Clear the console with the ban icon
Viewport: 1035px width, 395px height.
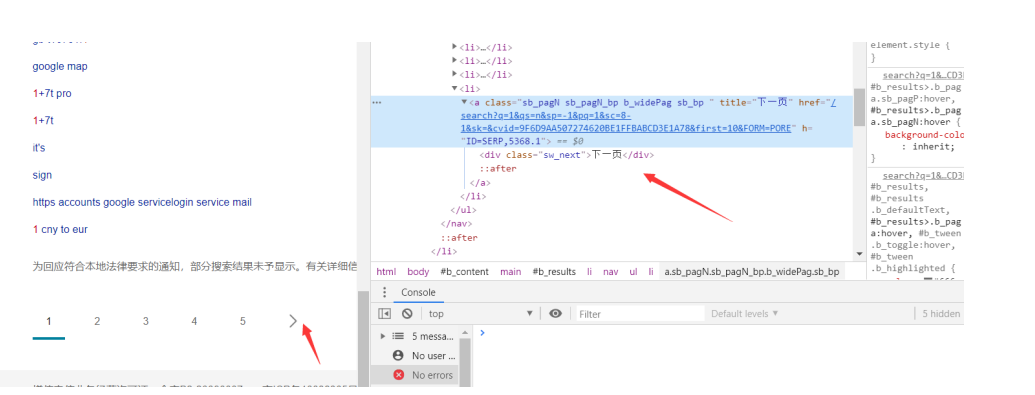pos(407,314)
